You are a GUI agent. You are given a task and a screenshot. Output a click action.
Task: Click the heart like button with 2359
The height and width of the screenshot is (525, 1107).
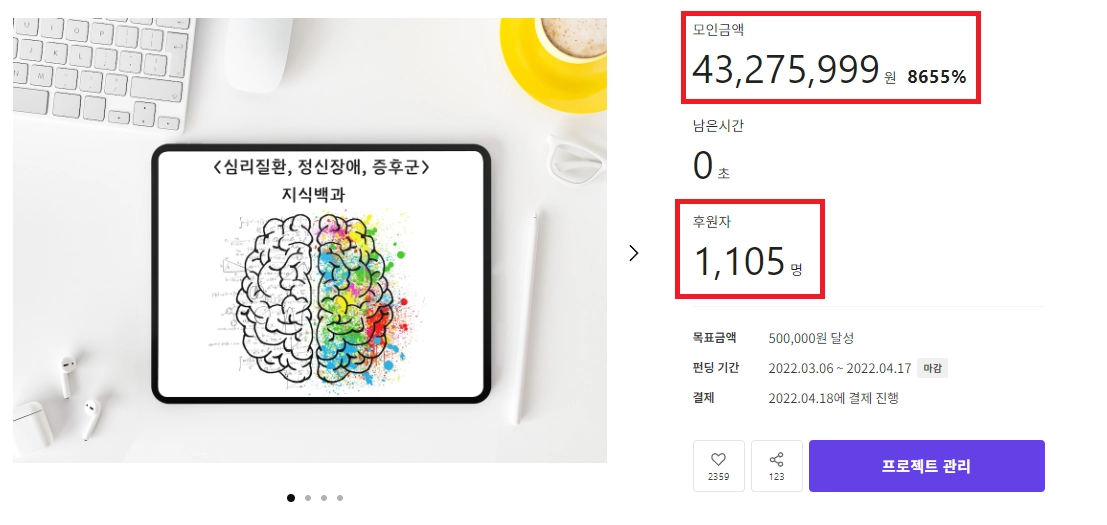coord(719,466)
